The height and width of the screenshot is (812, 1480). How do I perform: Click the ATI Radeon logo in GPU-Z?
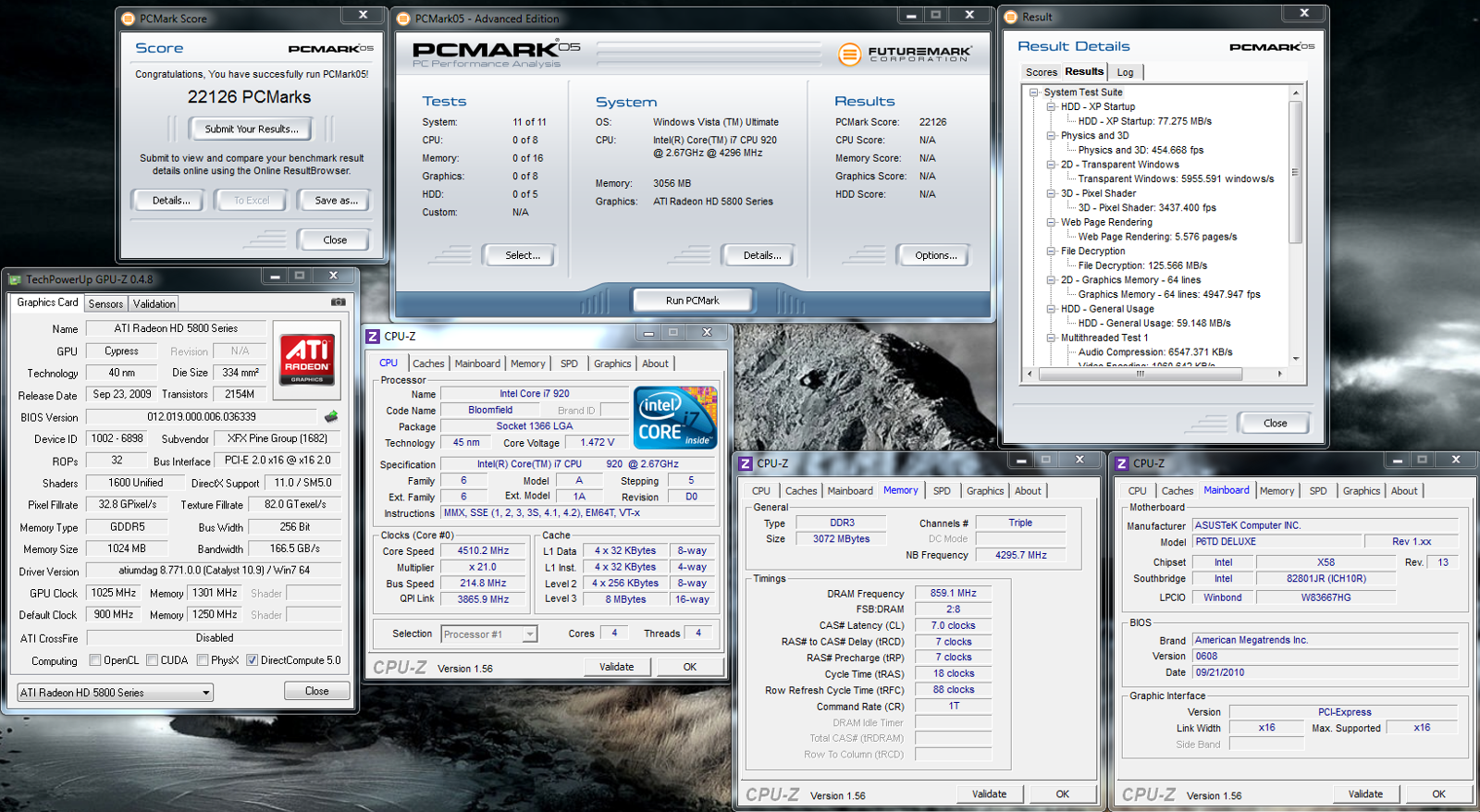[307, 360]
